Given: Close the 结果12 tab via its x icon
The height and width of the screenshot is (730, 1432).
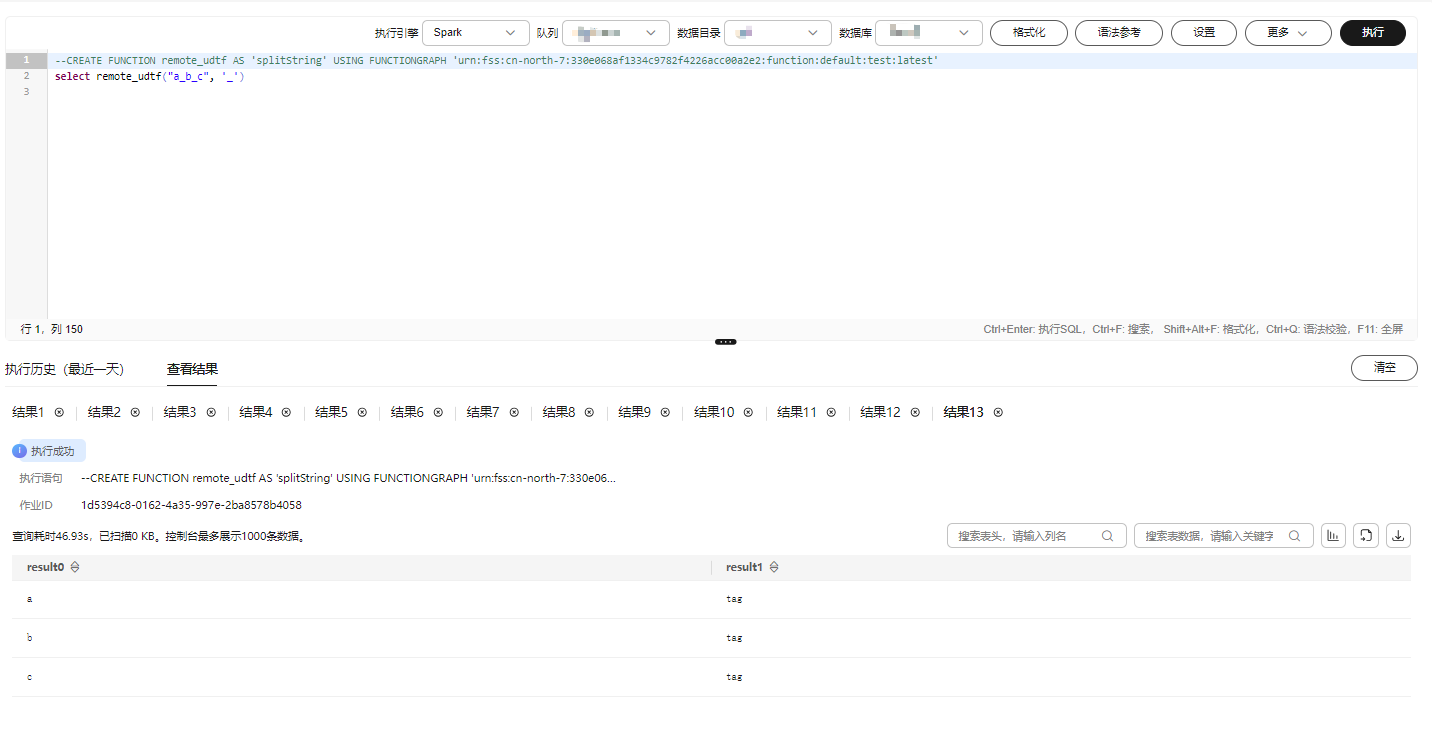Looking at the screenshot, I should pos(914,412).
